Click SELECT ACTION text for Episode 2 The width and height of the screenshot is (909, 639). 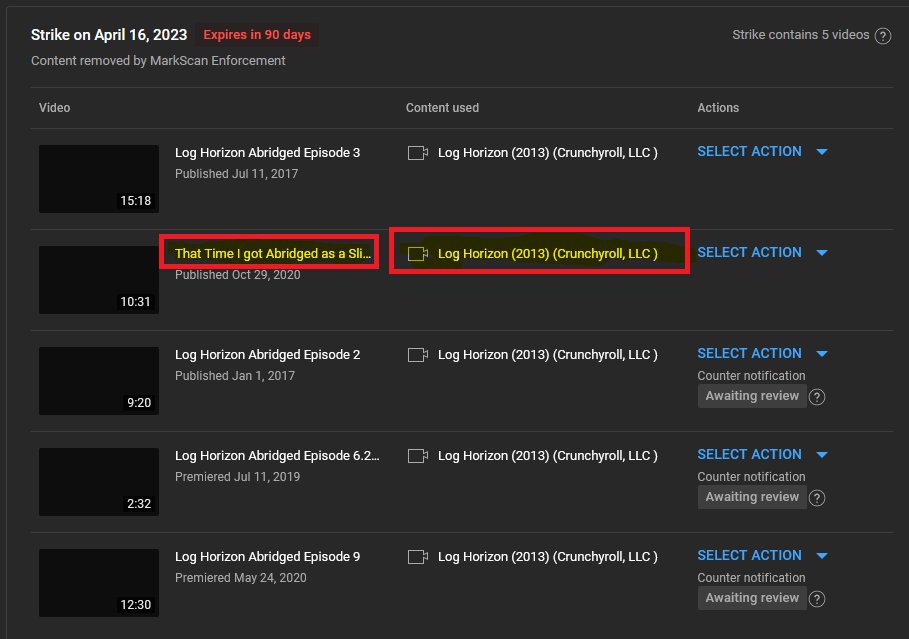pyautogui.click(x=750, y=353)
